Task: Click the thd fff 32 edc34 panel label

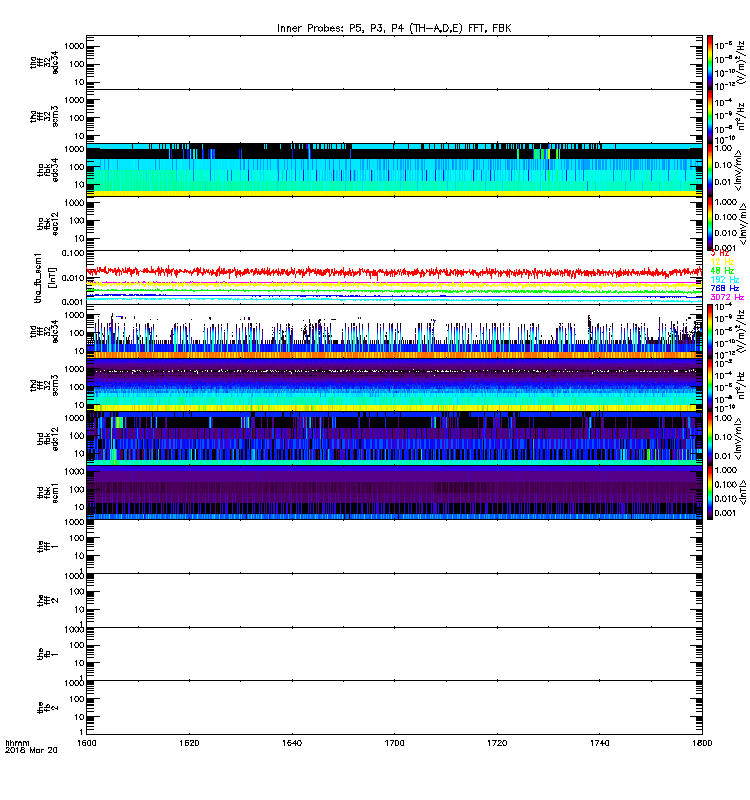Action: [44, 332]
